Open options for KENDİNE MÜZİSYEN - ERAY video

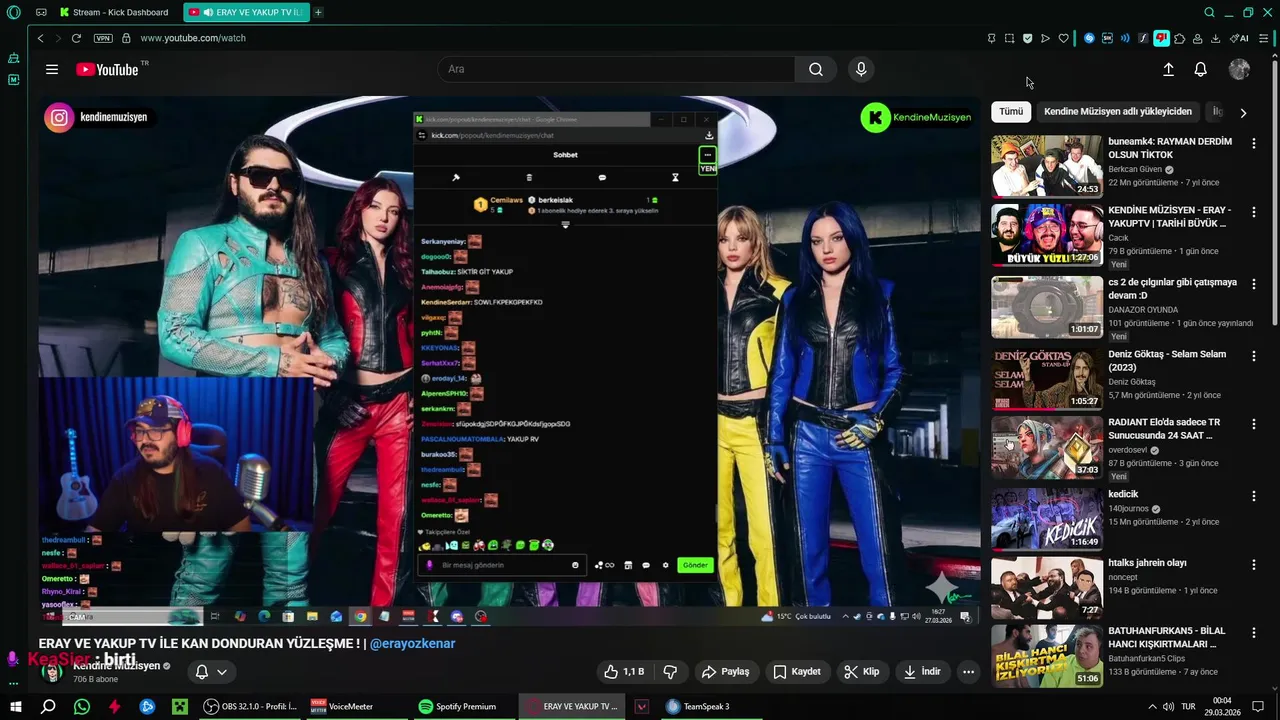(x=1253, y=212)
